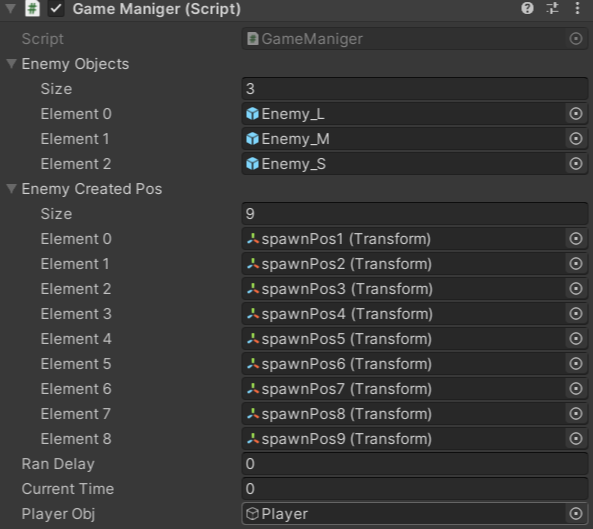Image resolution: width=593 pixels, height=529 pixels.
Task: Open object picker for Enemy_S
Action: pos(576,163)
